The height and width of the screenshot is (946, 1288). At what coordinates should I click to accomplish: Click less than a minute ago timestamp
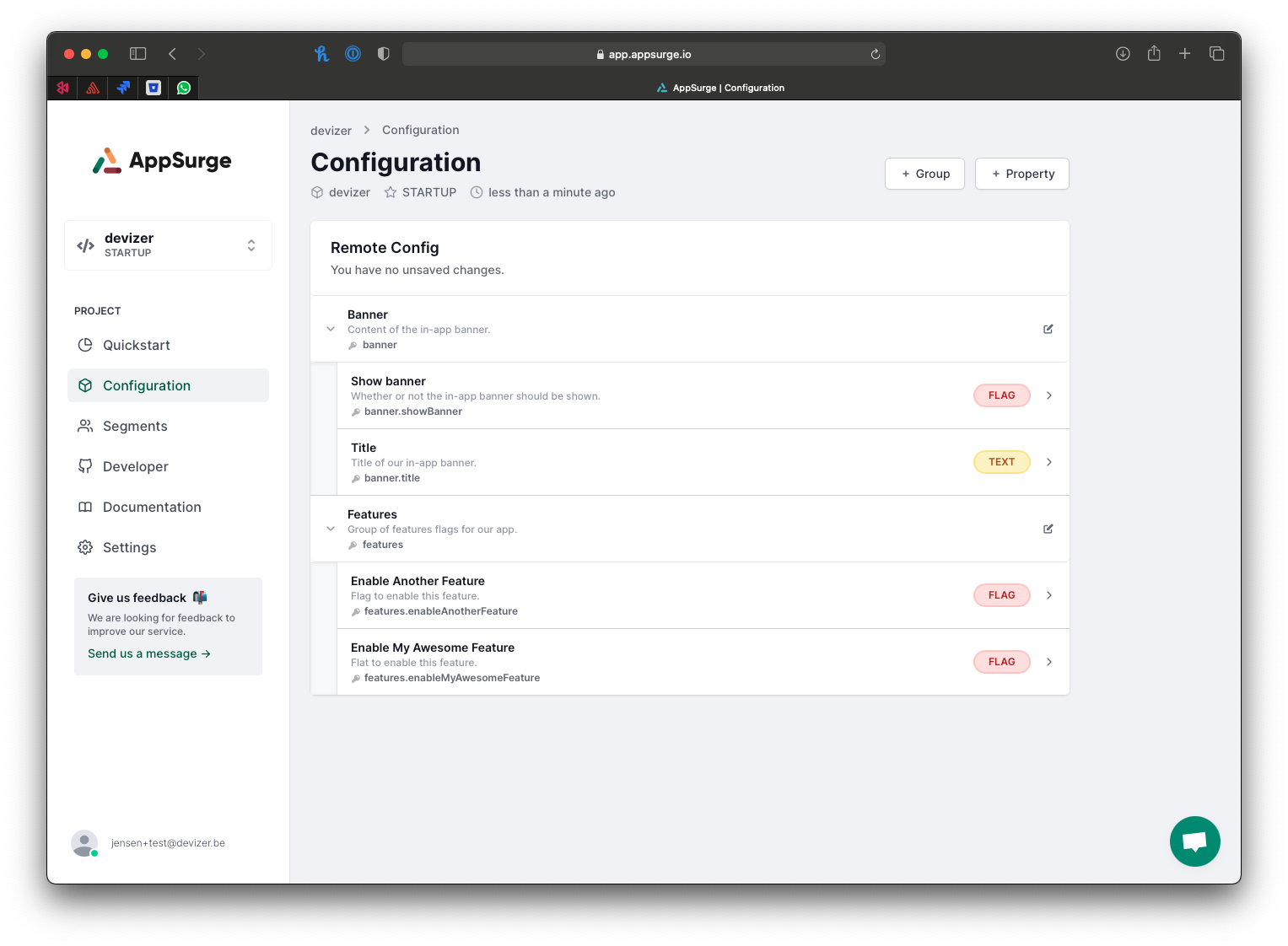(x=552, y=192)
